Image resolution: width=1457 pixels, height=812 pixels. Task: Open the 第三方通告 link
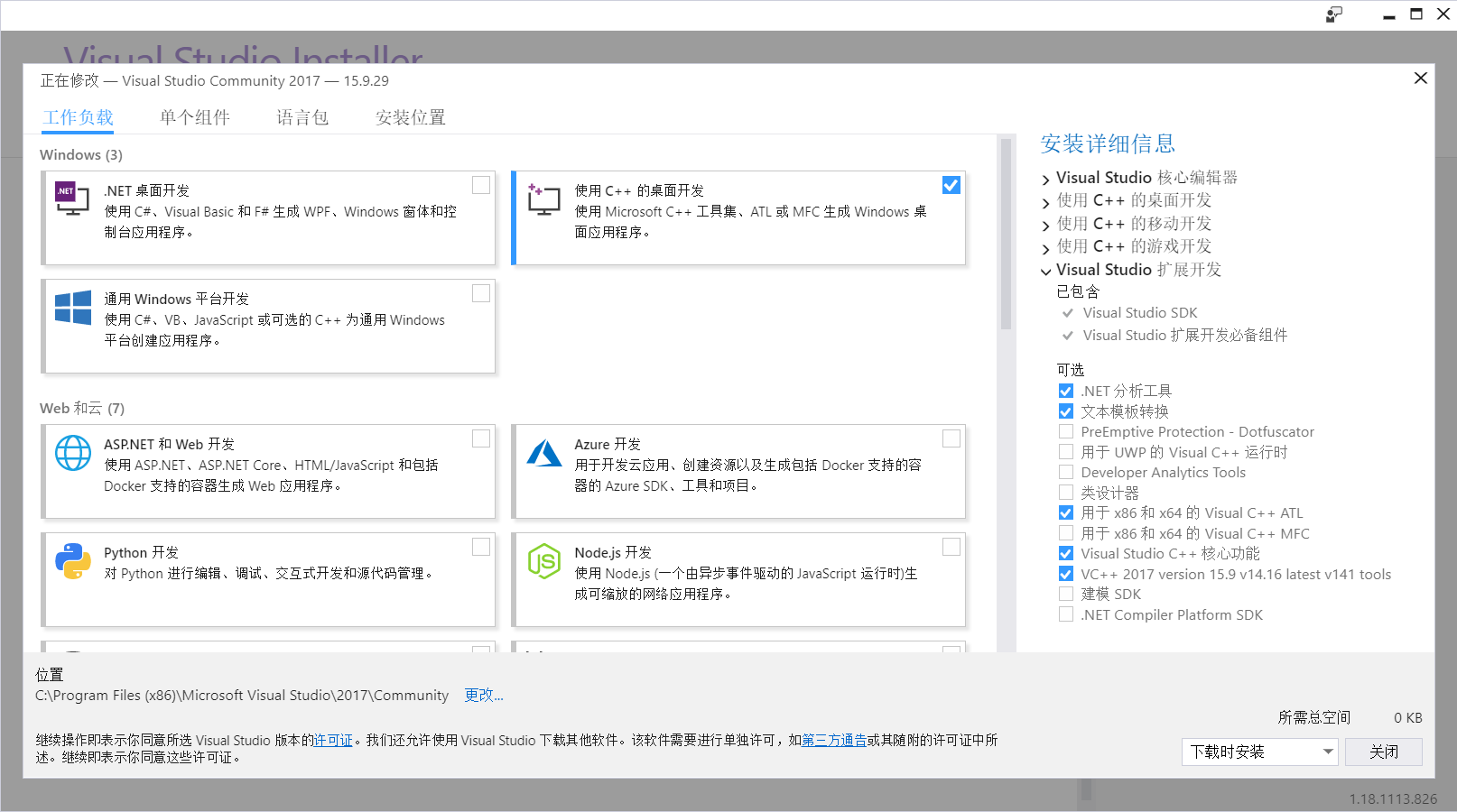tap(834, 740)
